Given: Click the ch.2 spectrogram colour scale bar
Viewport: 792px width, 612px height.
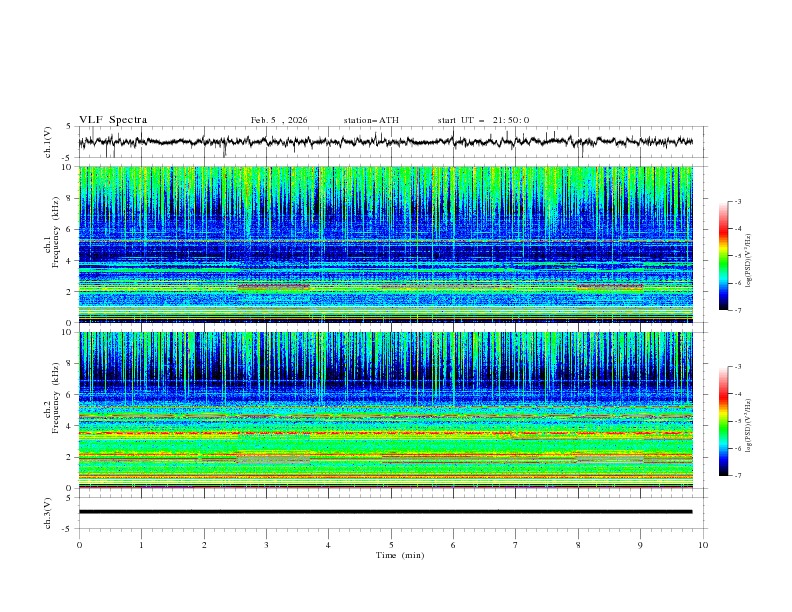Looking at the screenshot, I should (723, 421).
